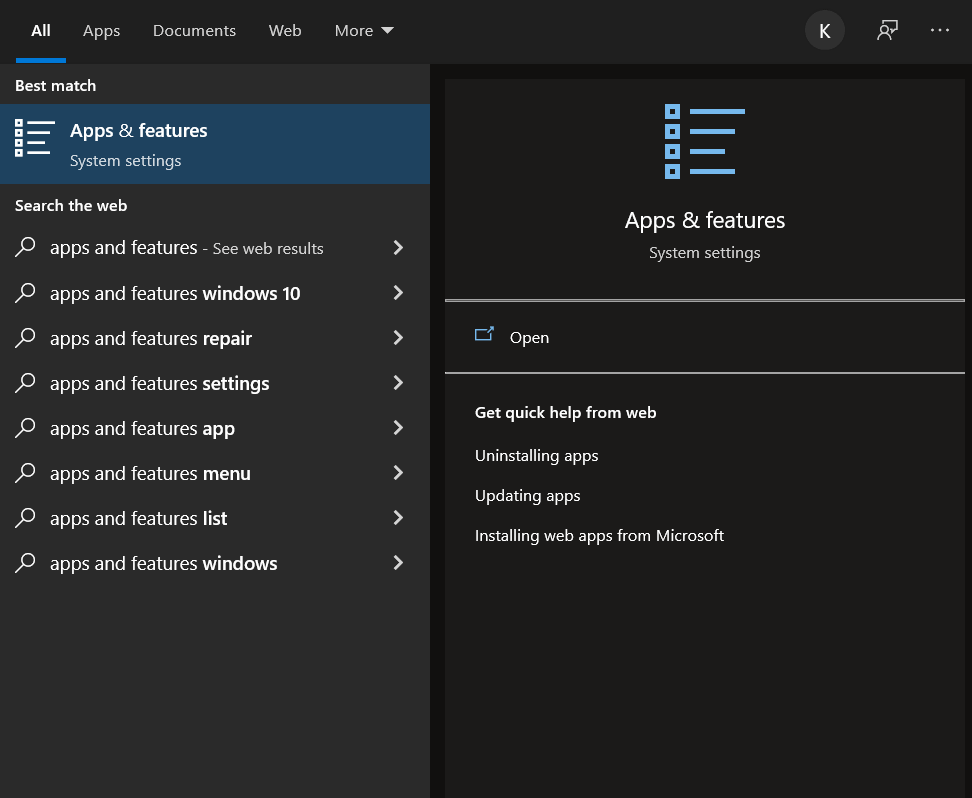This screenshot has height=798, width=972.
Task: Click search icon beside menu suggestion
Action: point(25,473)
